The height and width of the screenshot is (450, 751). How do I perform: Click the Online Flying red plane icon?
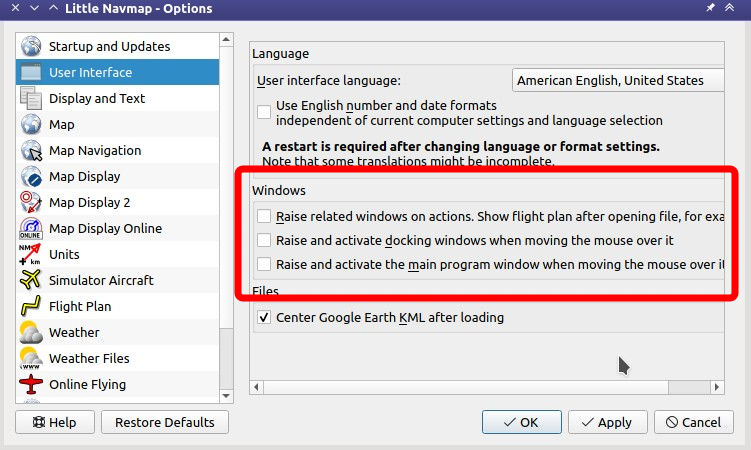pyautogui.click(x=31, y=384)
